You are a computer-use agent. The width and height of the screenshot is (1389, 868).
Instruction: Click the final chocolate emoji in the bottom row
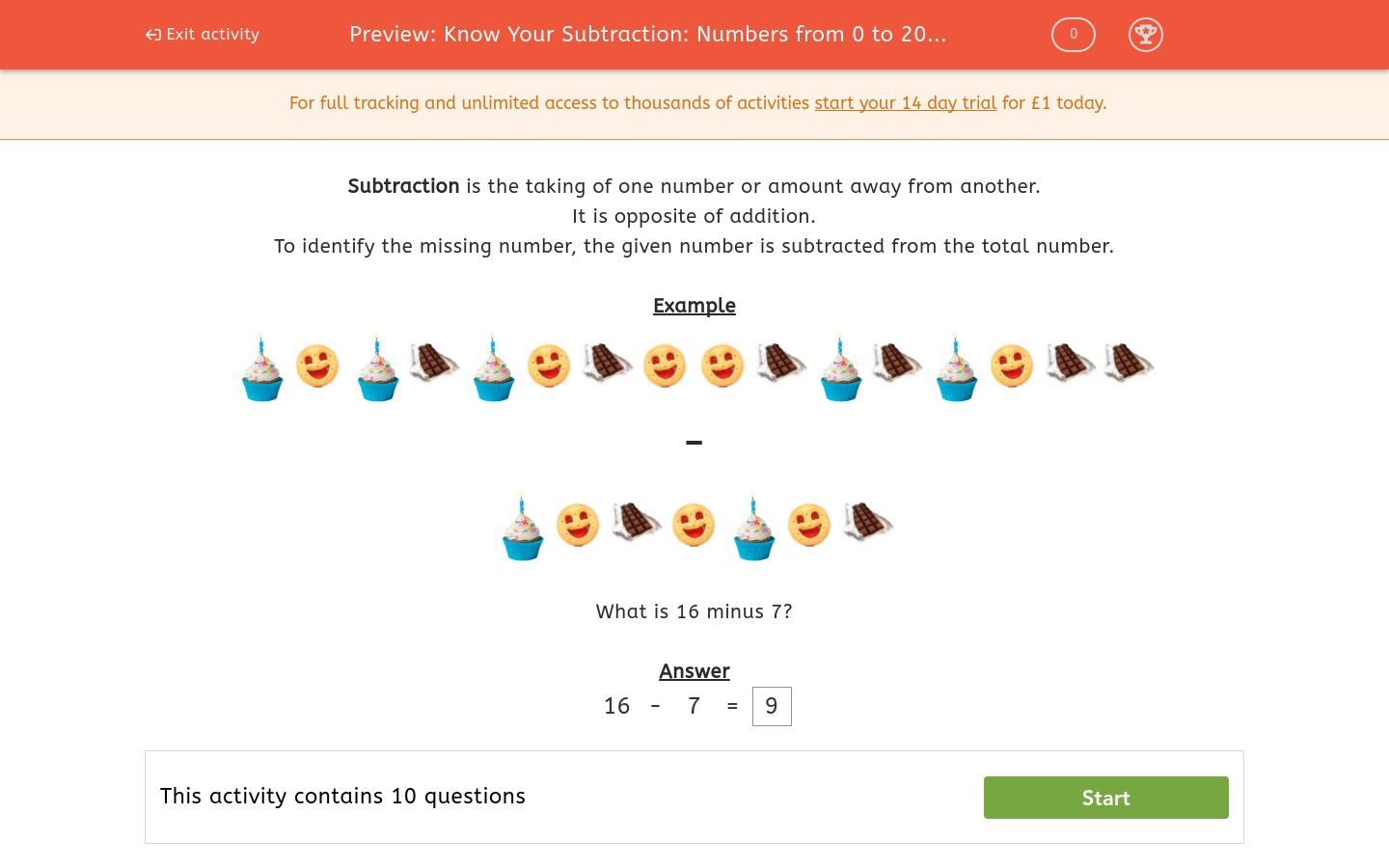click(867, 525)
